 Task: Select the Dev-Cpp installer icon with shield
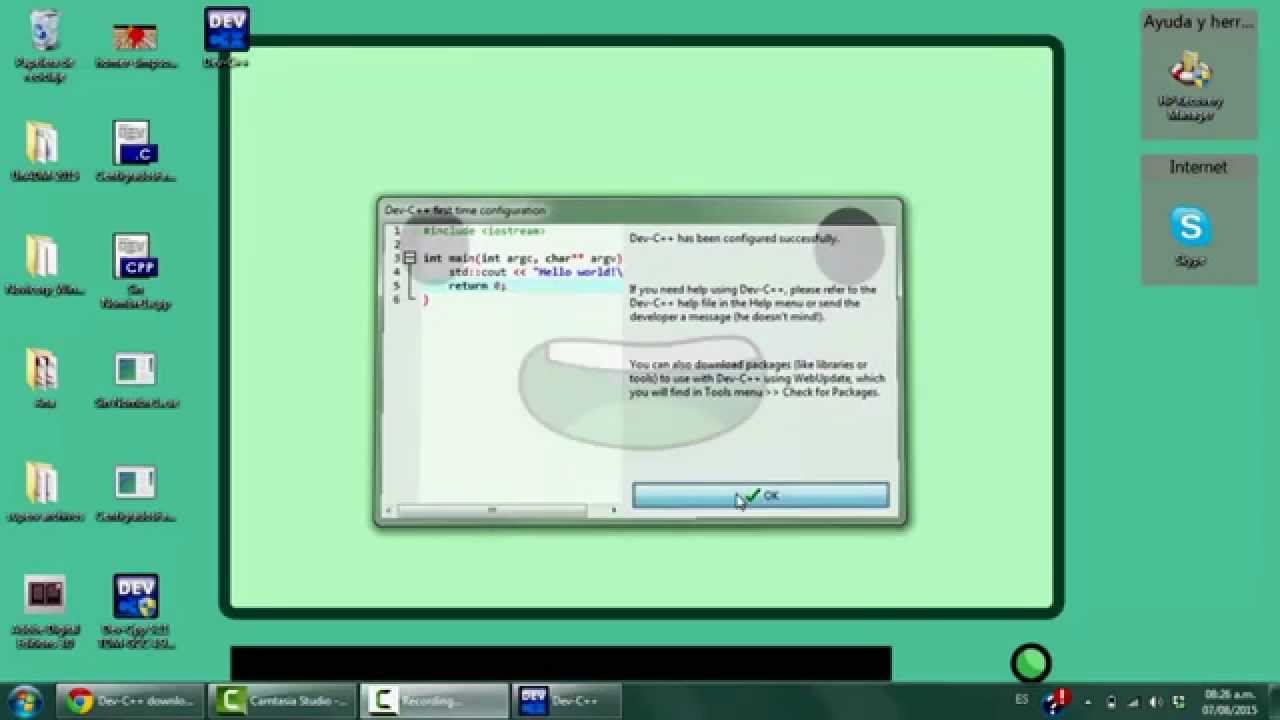[x=135, y=611]
